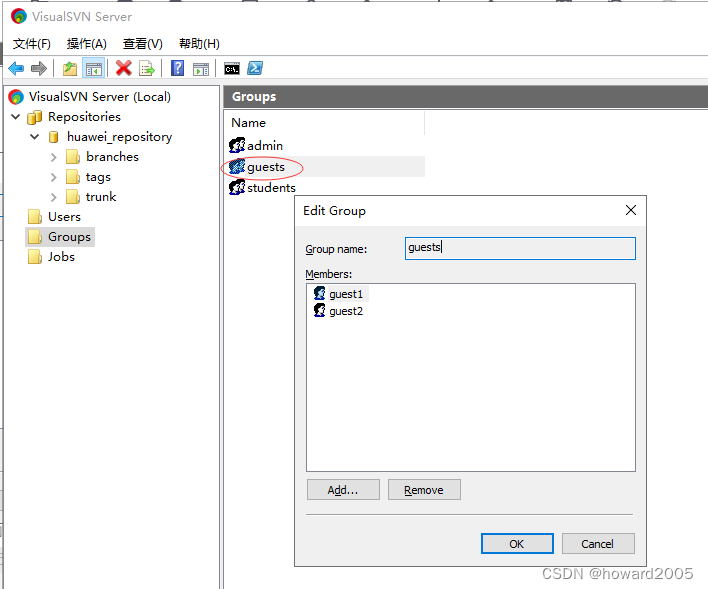This screenshot has width=708, height=589.
Task: Click the Add... button
Action: (x=343, y=490)
